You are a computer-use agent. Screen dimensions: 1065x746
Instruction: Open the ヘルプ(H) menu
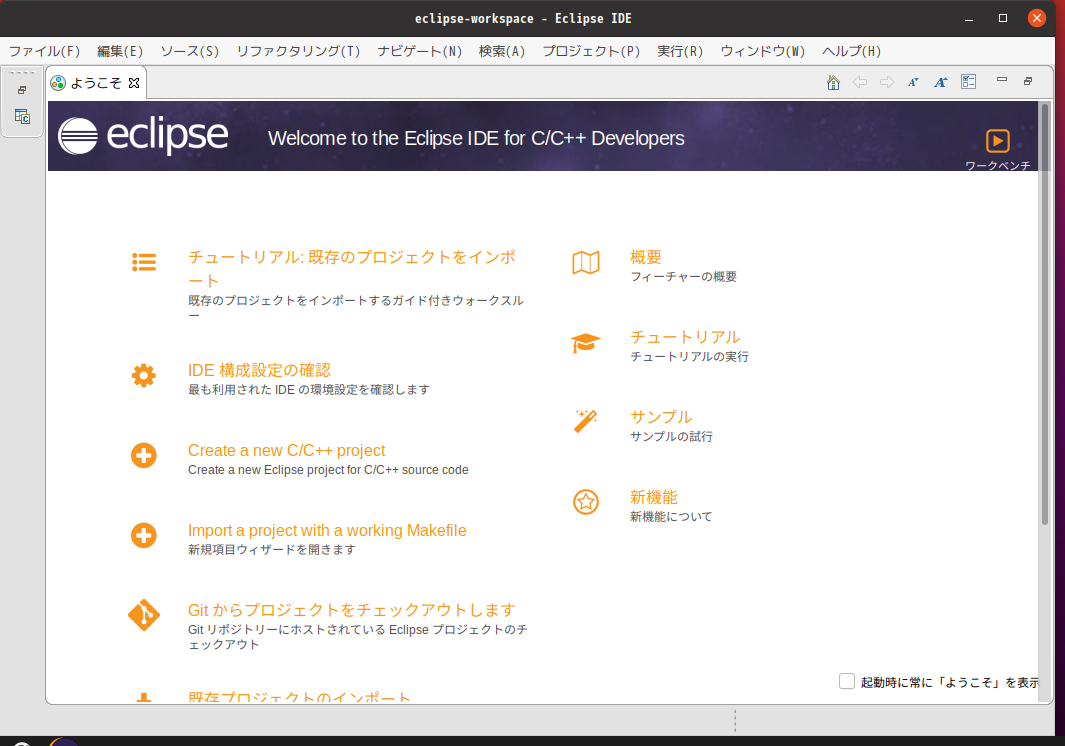851,52
